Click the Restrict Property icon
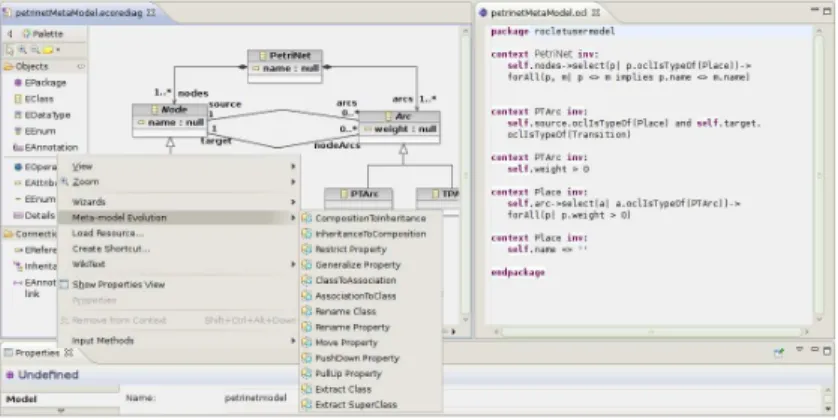 coord(307,249)
